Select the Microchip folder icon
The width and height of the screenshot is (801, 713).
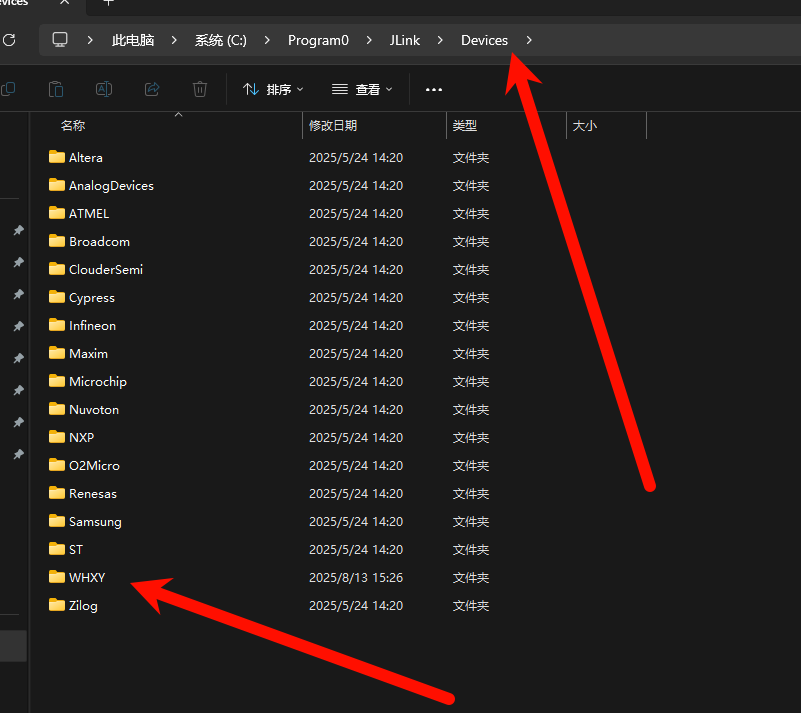[57, 381]
